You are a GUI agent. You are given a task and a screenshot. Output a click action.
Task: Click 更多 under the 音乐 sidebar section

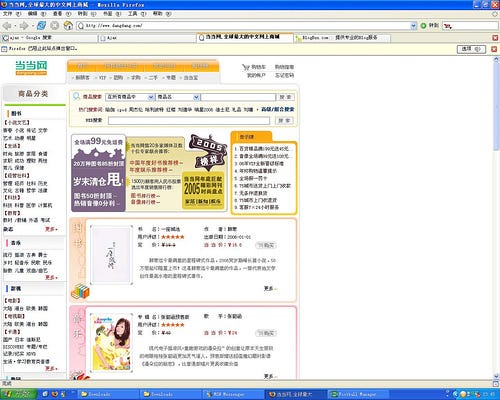(51, 277)
